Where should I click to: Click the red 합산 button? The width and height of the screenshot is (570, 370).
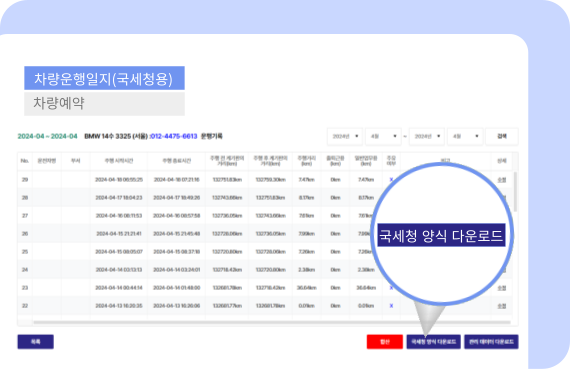click(x=385, y=342)
